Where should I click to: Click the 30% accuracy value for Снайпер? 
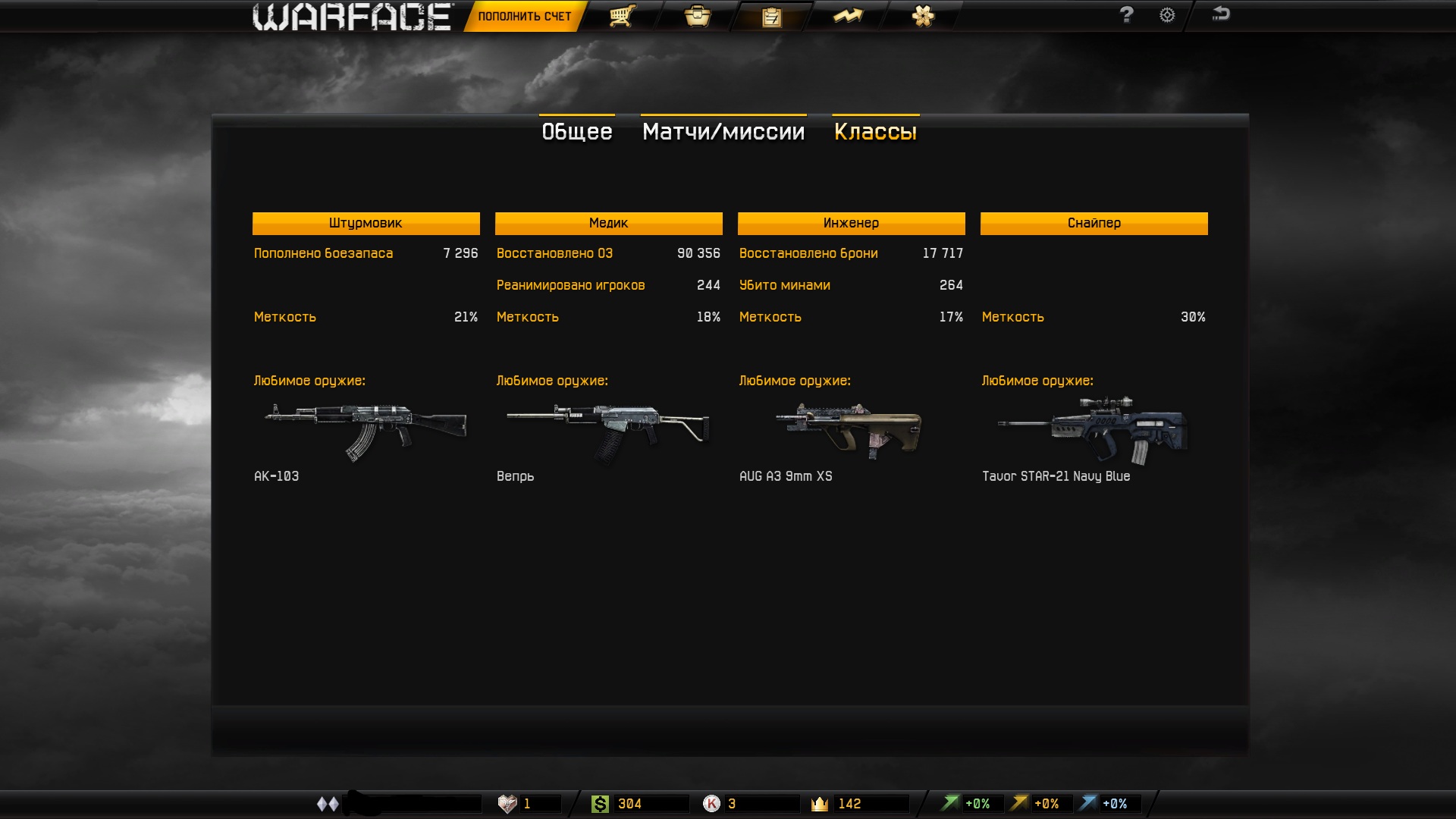pyautogui.click(x=1193, y=317)
